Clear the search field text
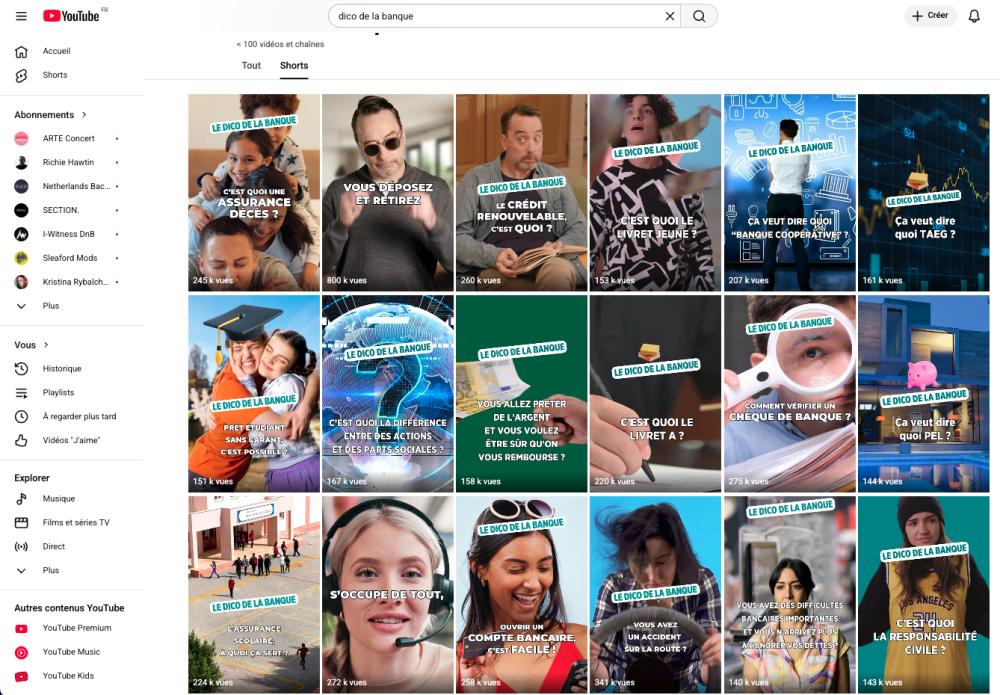Viewport: 1000px width, 695px height. tap(669, 16)
